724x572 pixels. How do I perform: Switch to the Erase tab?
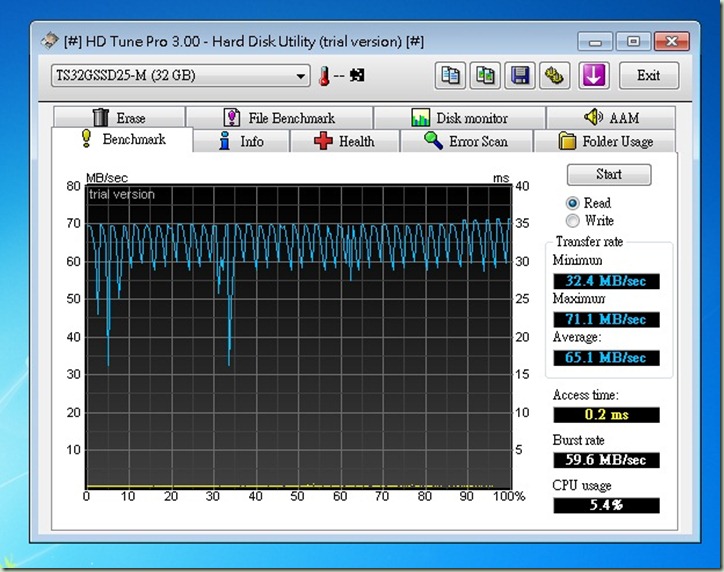coord(119,117)
